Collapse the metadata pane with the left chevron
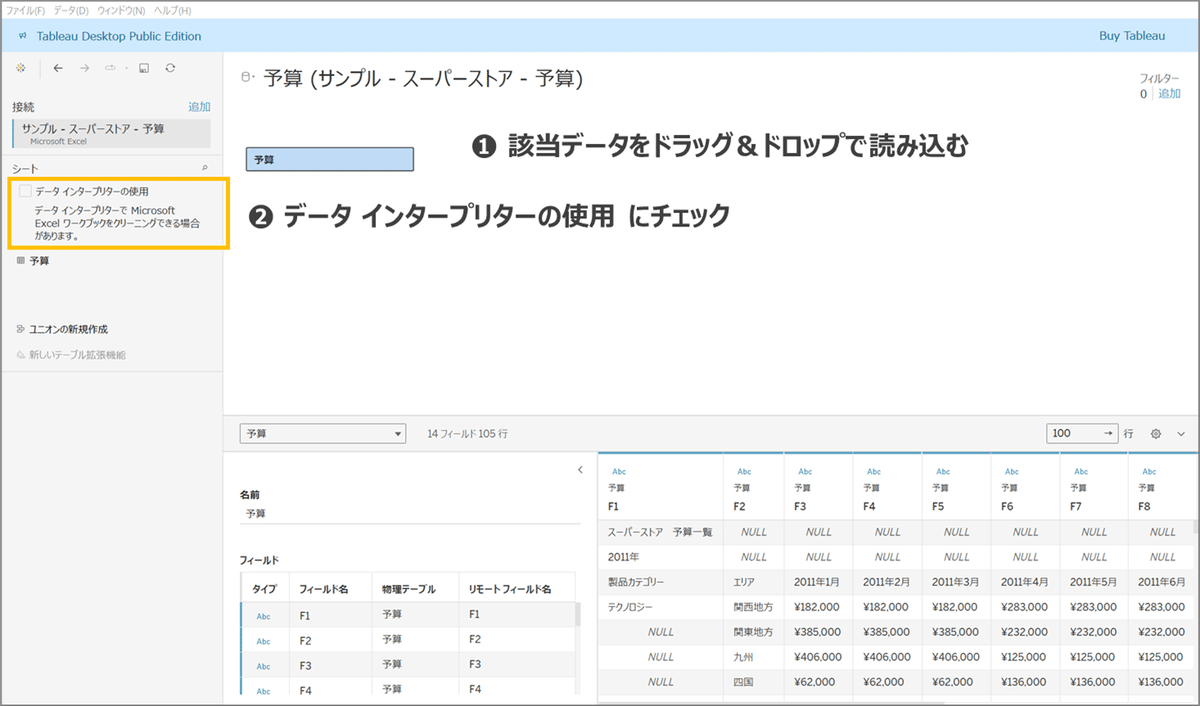 580,469
